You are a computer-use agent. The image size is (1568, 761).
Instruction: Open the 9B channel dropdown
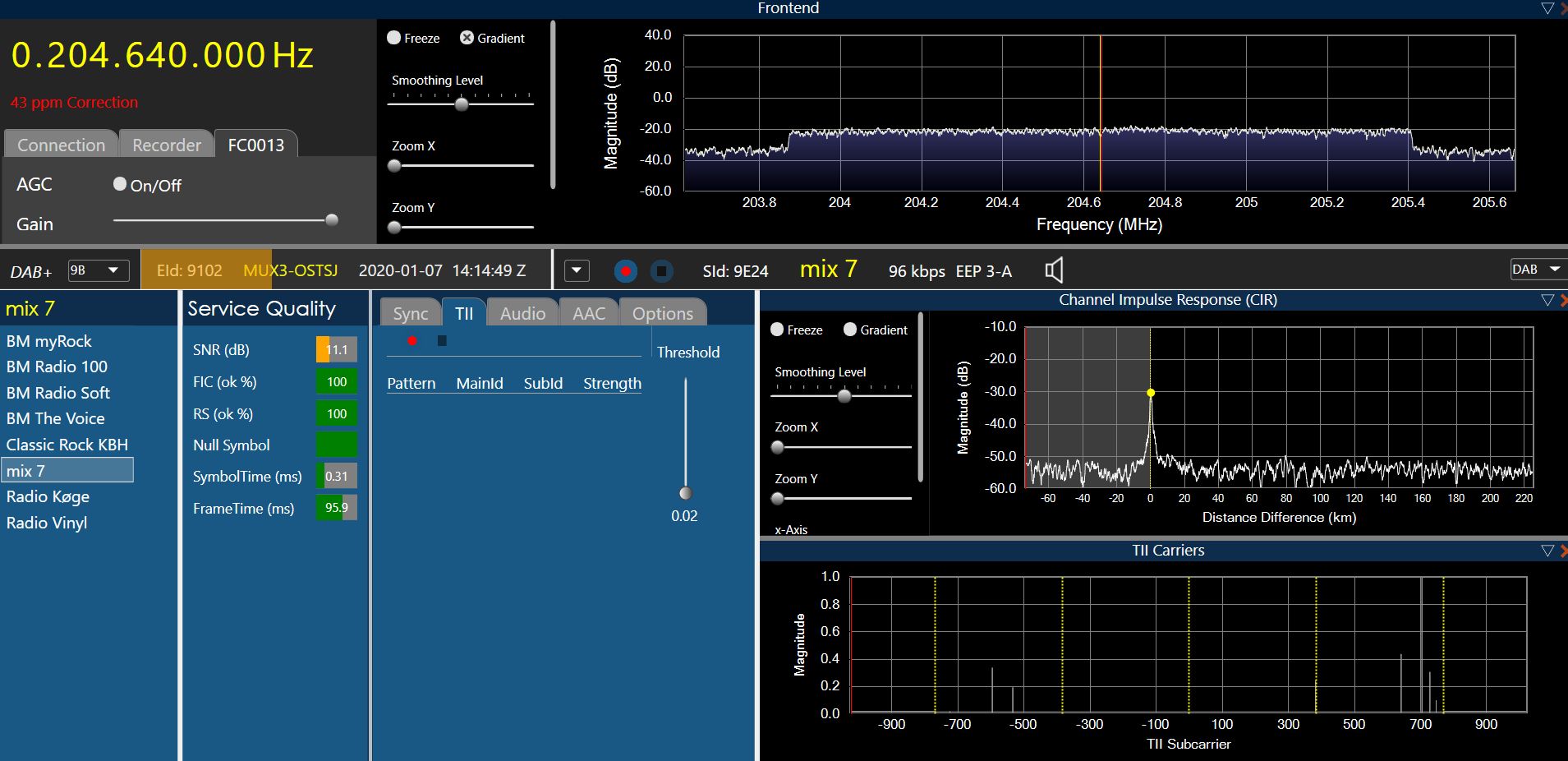(x=98, y=270)
